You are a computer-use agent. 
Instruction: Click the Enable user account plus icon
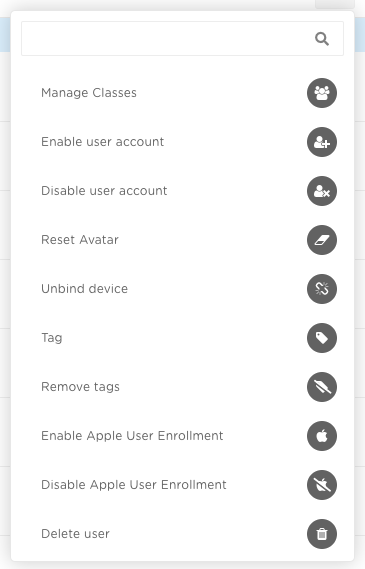(322, 142)
